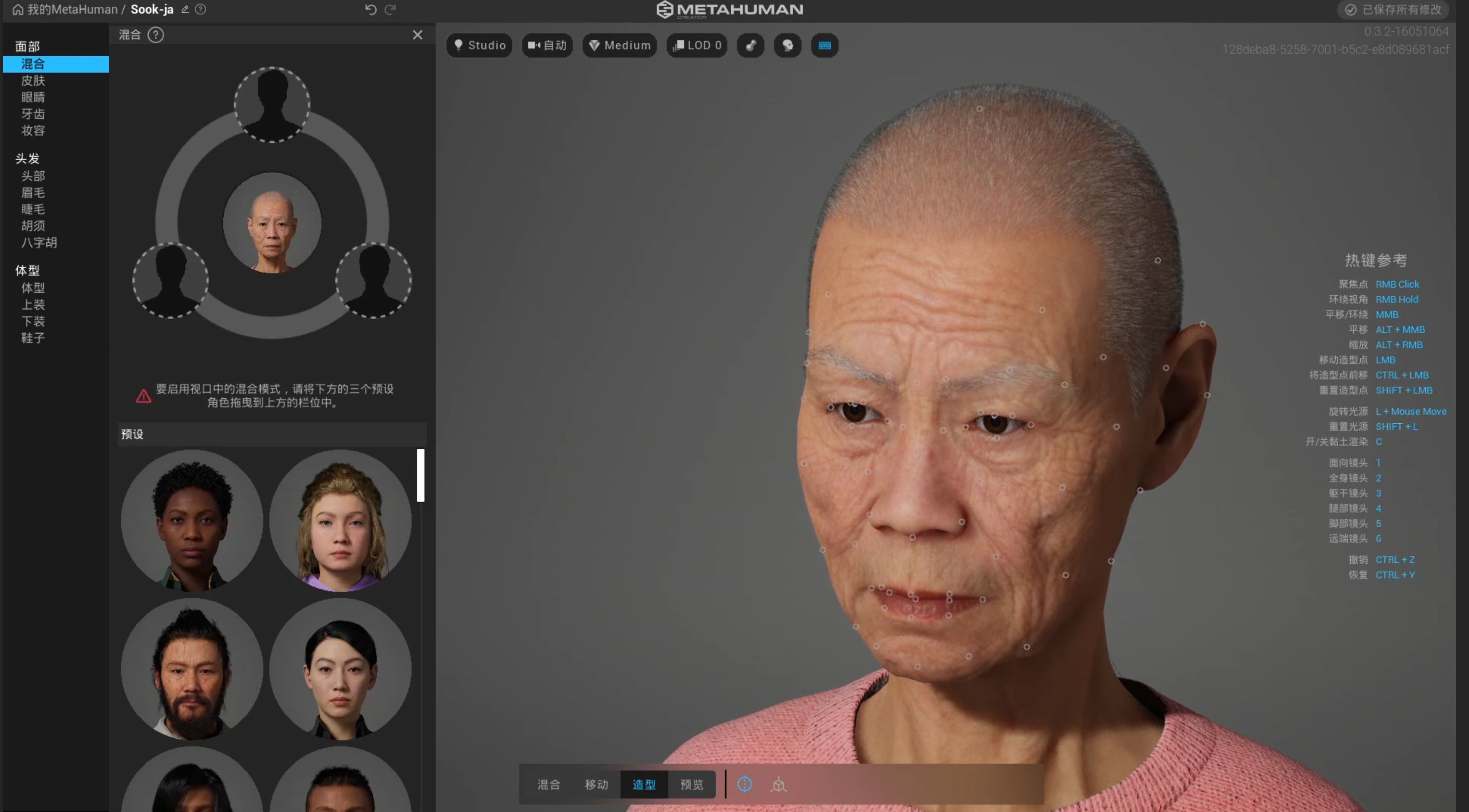Click the presets list scrollbar
The image size is (1469, 812).
click(x=420, y=475)
